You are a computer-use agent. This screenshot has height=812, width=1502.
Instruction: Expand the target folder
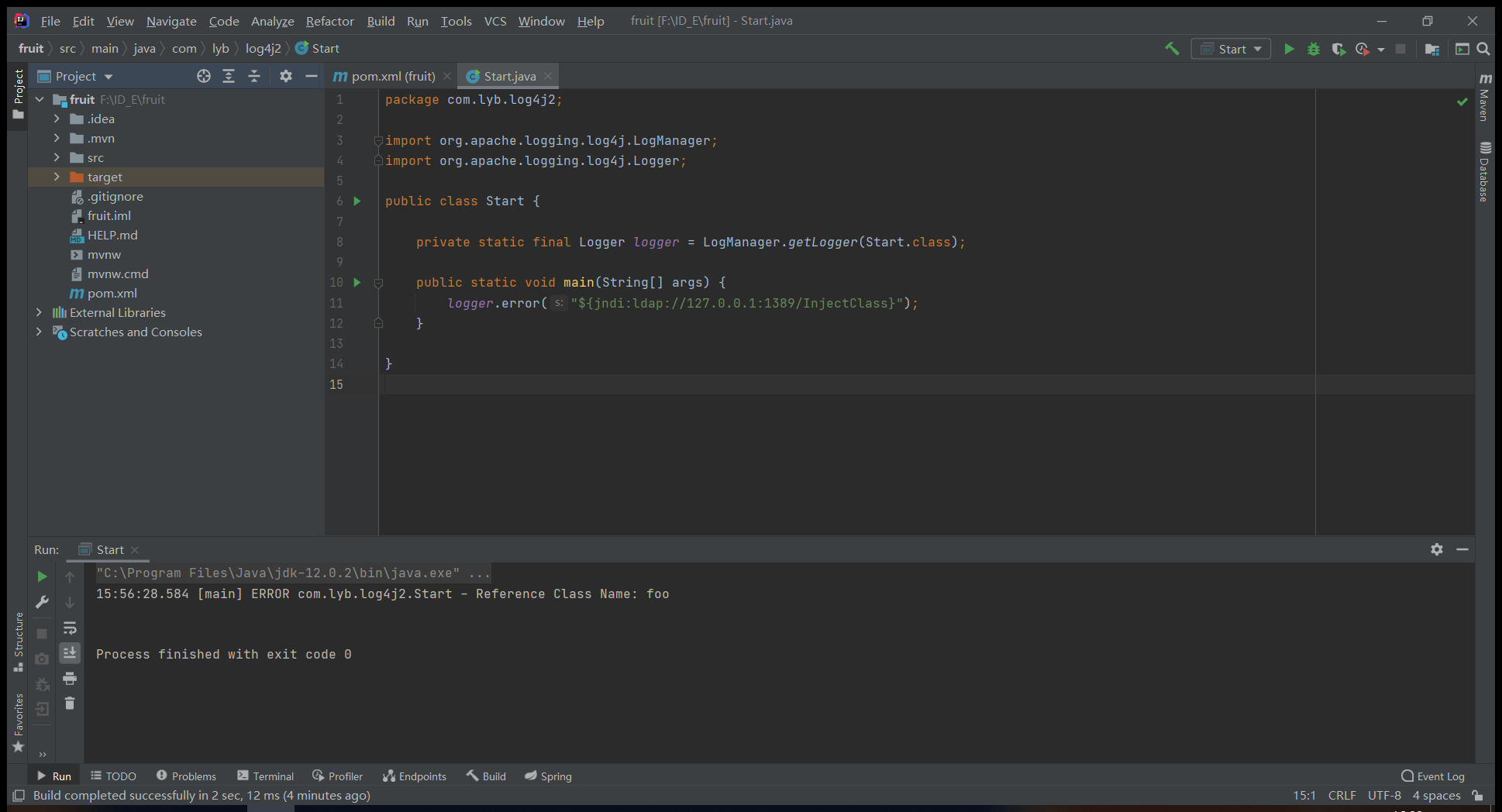(x=57, y=177)
